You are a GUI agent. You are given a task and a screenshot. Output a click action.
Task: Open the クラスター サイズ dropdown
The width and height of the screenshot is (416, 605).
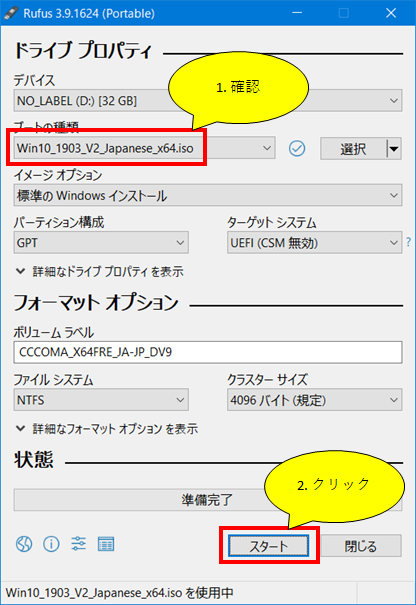(315, 400)
